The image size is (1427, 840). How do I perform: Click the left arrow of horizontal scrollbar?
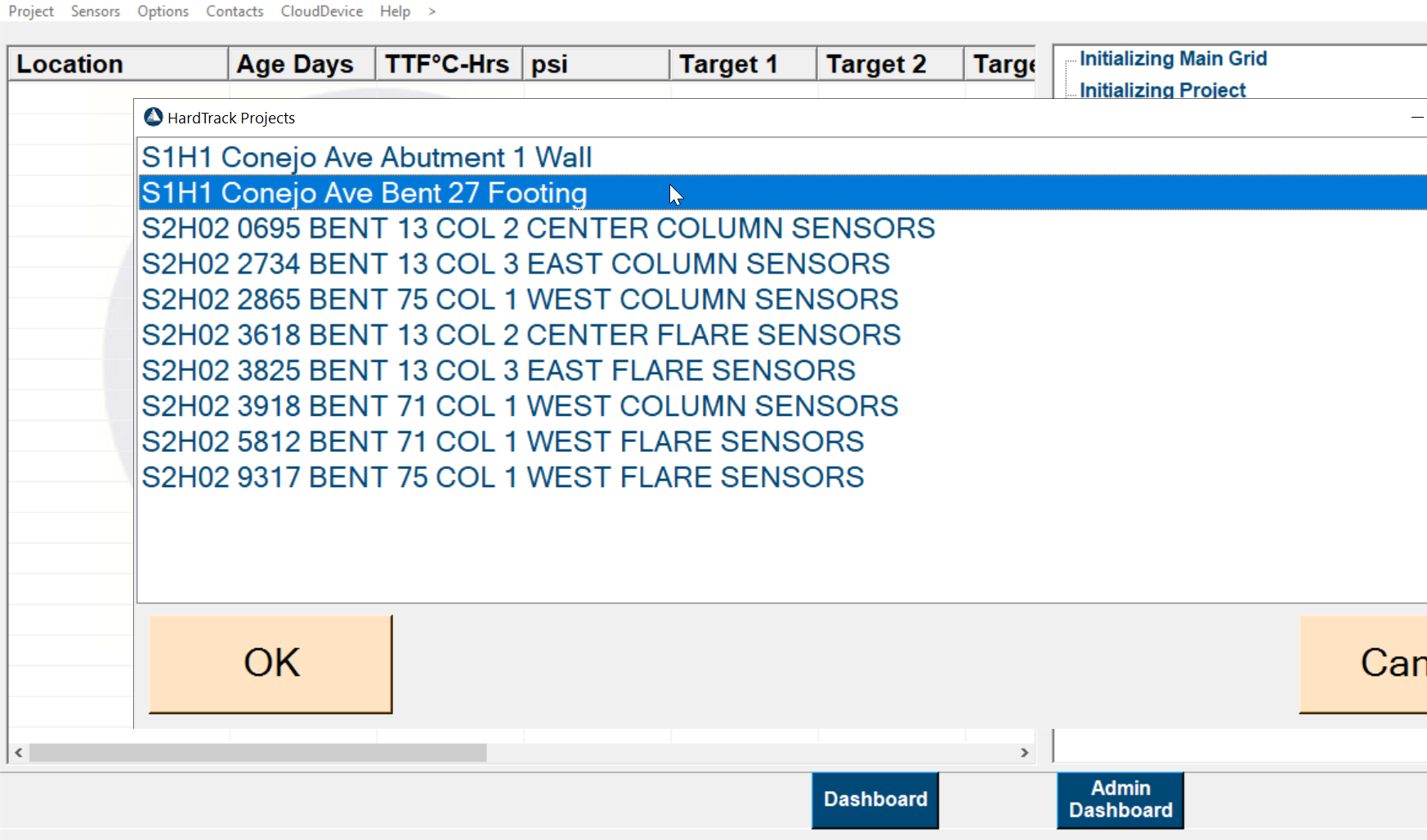19,753
